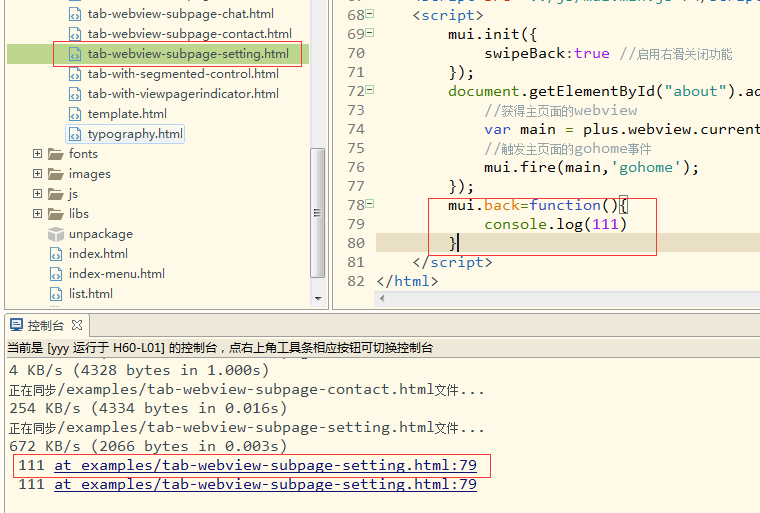Expand the fonts folder

(37, 154)
